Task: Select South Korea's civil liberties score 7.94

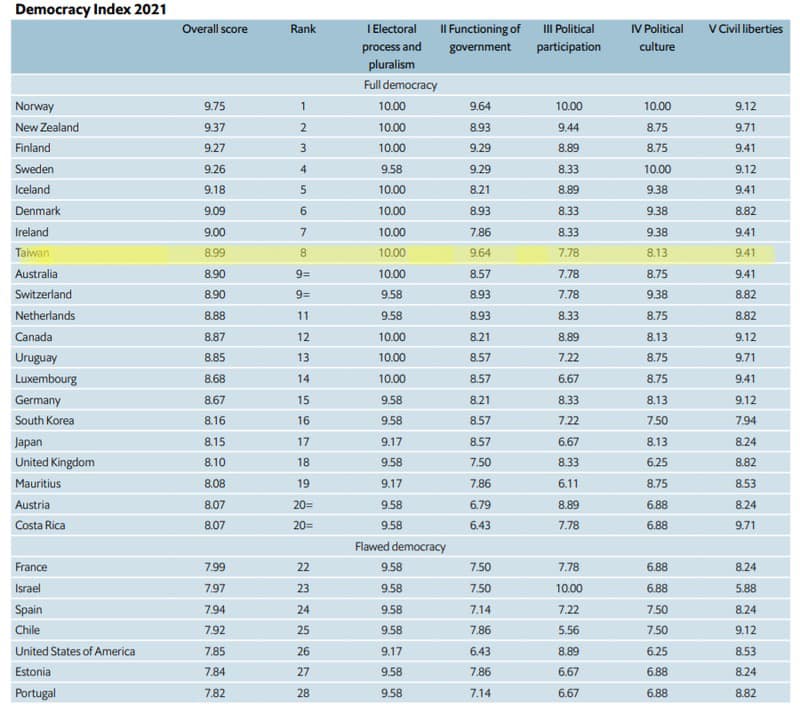Action: (x=745, y=421)
